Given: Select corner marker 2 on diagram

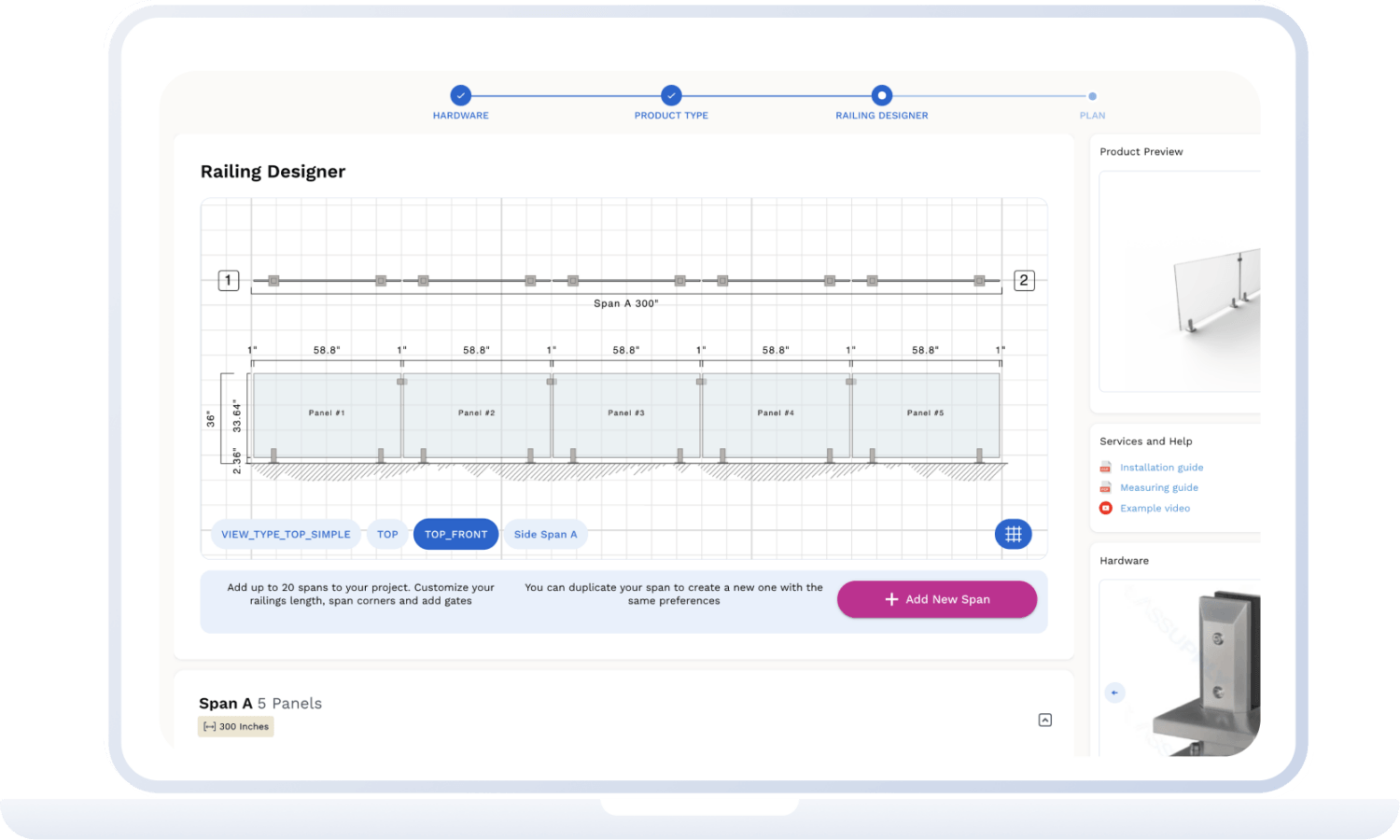Looking at the screenshot, I should coord(1024,280).
